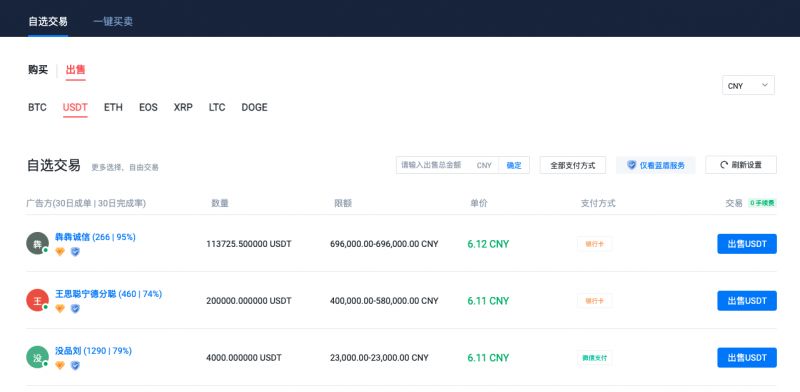Screen dimensions: 800x392
Task: Select the 出售 mode
Action: (x=76, y=70)
